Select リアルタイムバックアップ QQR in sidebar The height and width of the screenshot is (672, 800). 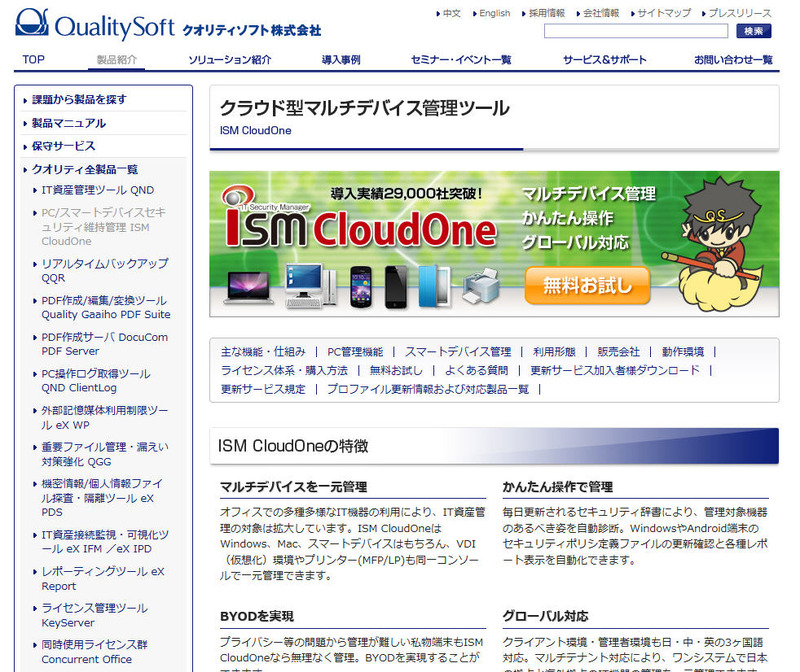[104, 271]
